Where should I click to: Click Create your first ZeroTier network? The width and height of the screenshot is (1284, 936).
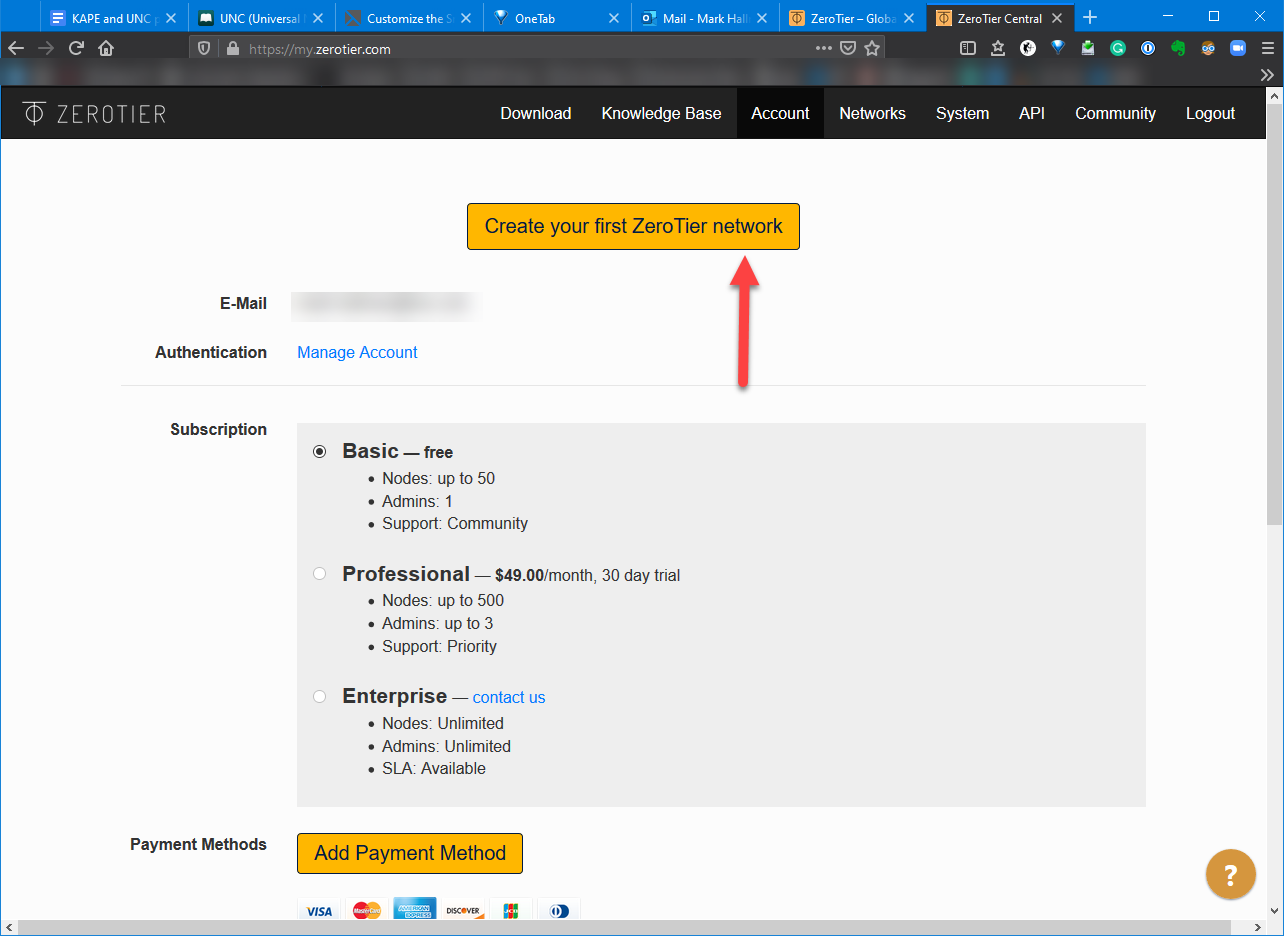point(633,226)
